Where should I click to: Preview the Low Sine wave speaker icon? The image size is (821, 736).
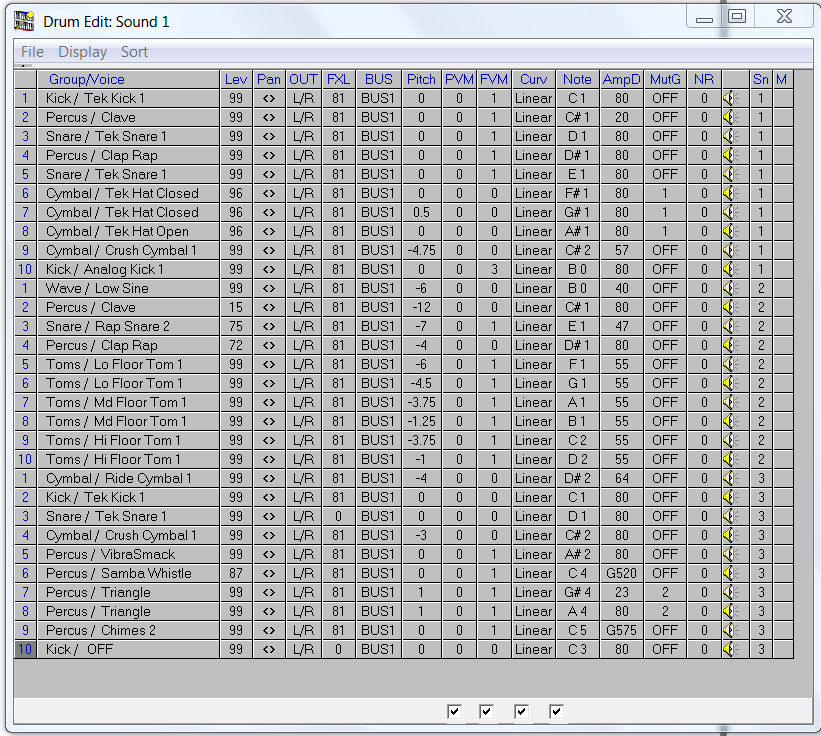[730, 288]
